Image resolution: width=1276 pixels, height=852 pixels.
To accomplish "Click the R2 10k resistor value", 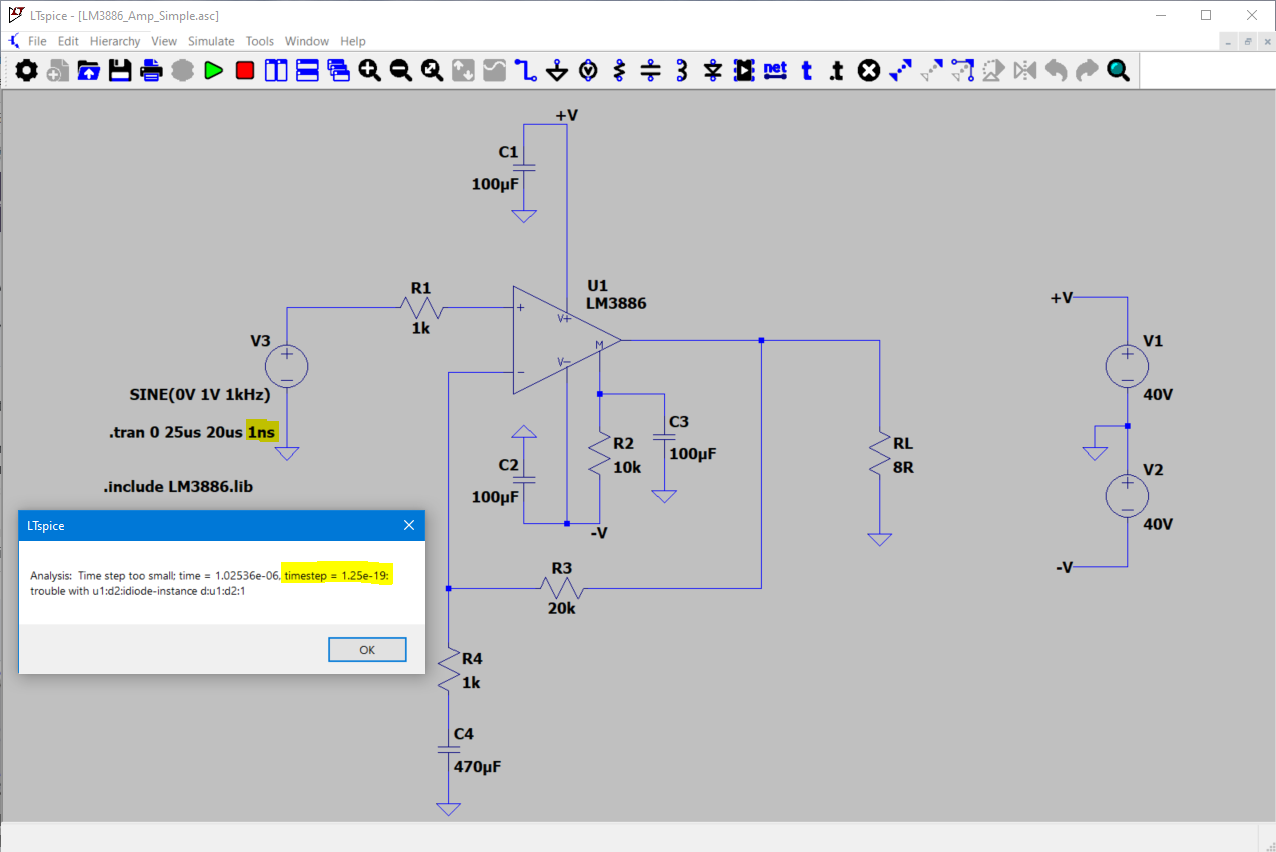I will (x=627, y=467).
